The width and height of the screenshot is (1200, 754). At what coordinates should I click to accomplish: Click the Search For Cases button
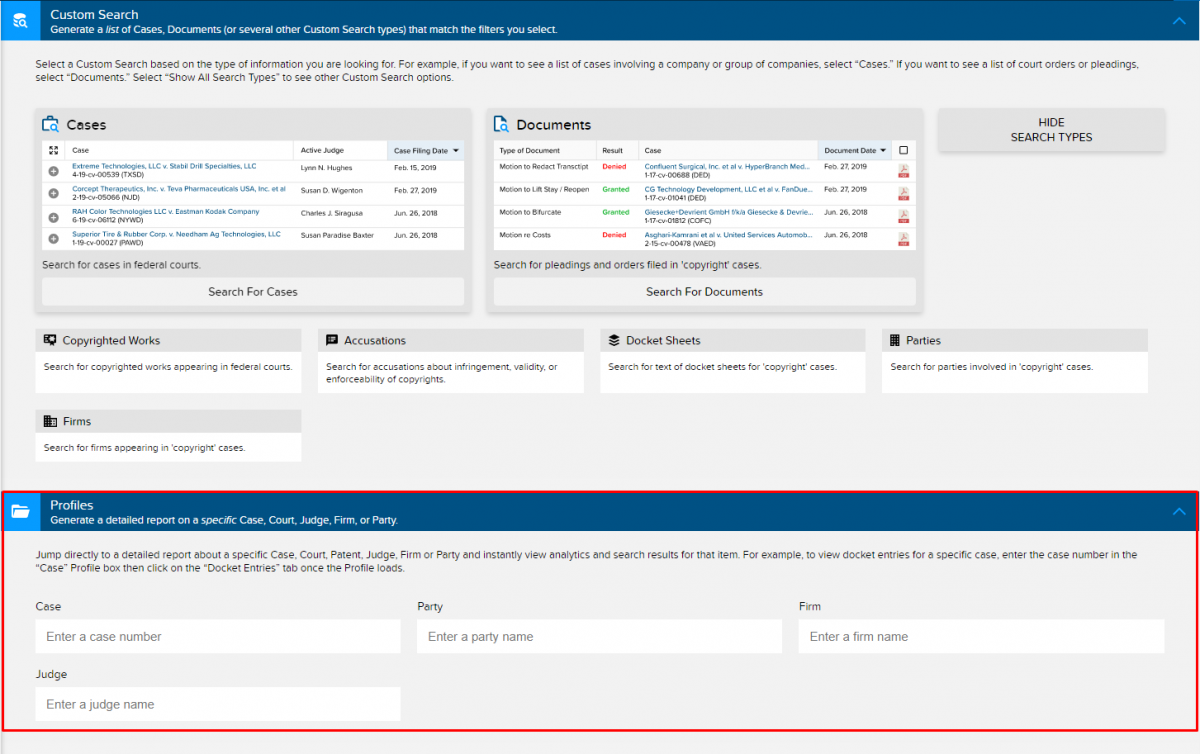253,292
